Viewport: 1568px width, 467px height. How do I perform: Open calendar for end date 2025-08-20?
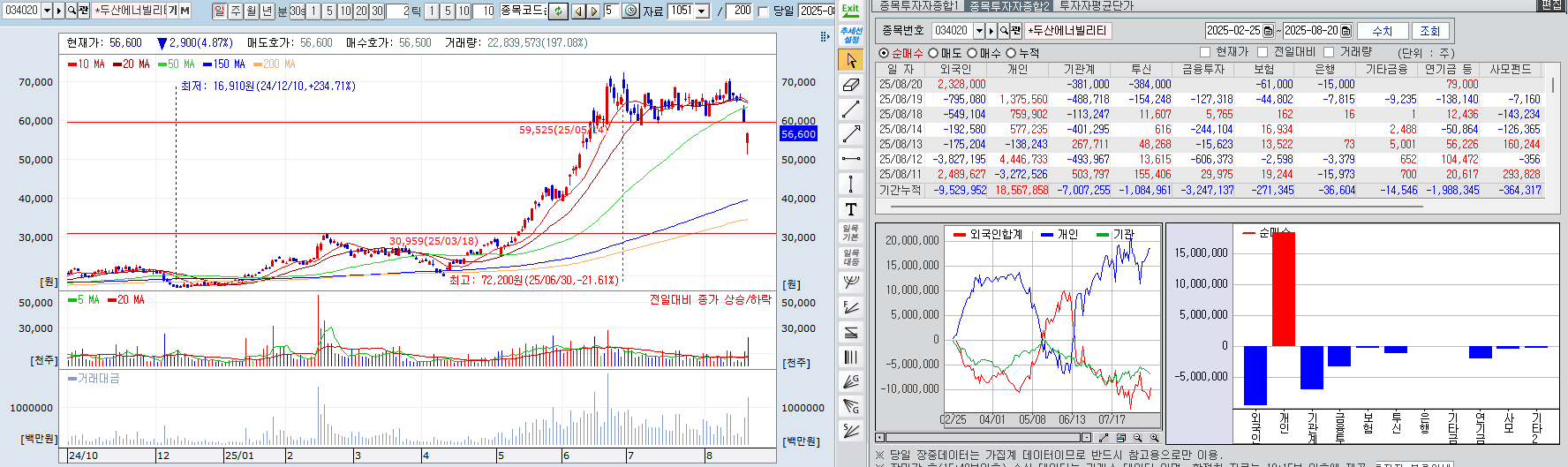click(1346, 31)
